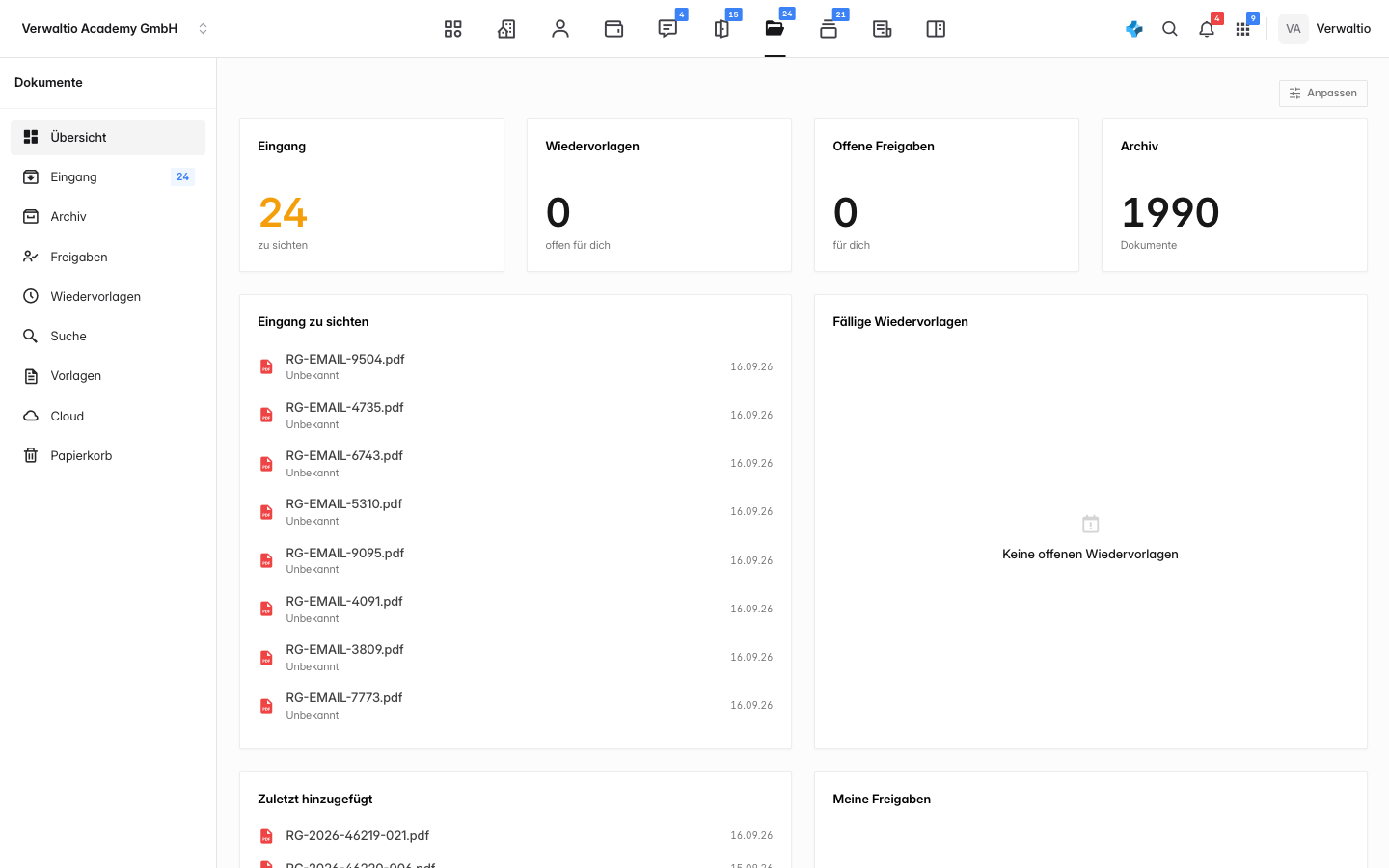This screenshot has width=1389, height=868.
Task: Click the PDF icon of RG-EMAIL-9504.pdf
Action: point(267,366)
